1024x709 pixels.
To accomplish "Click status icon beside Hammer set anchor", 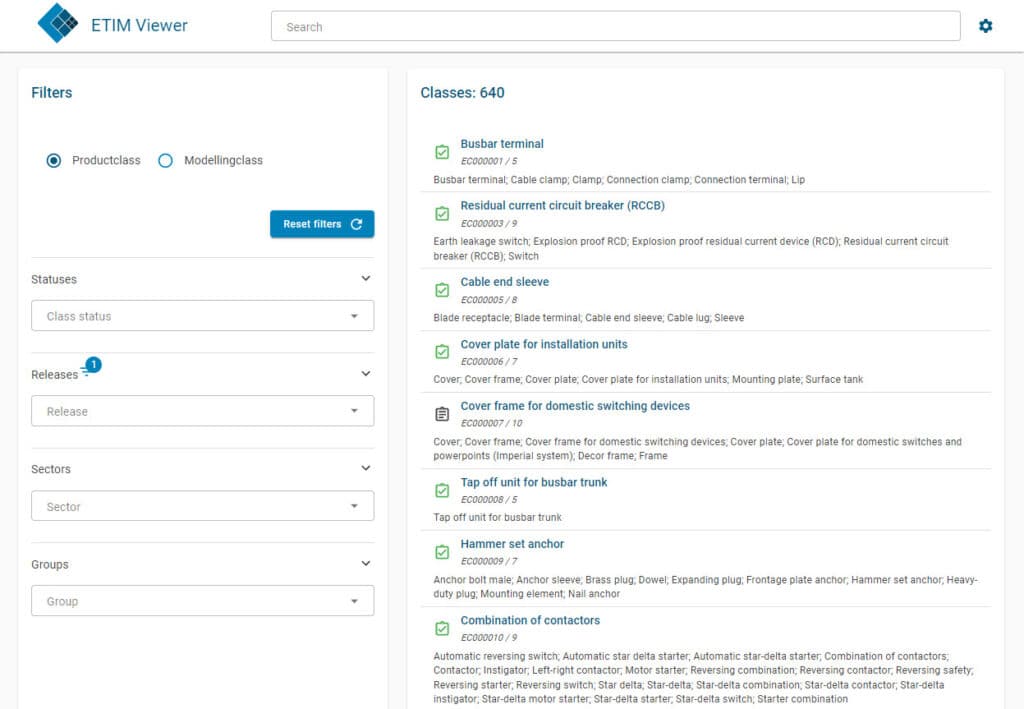I will (x=442, y=552).
